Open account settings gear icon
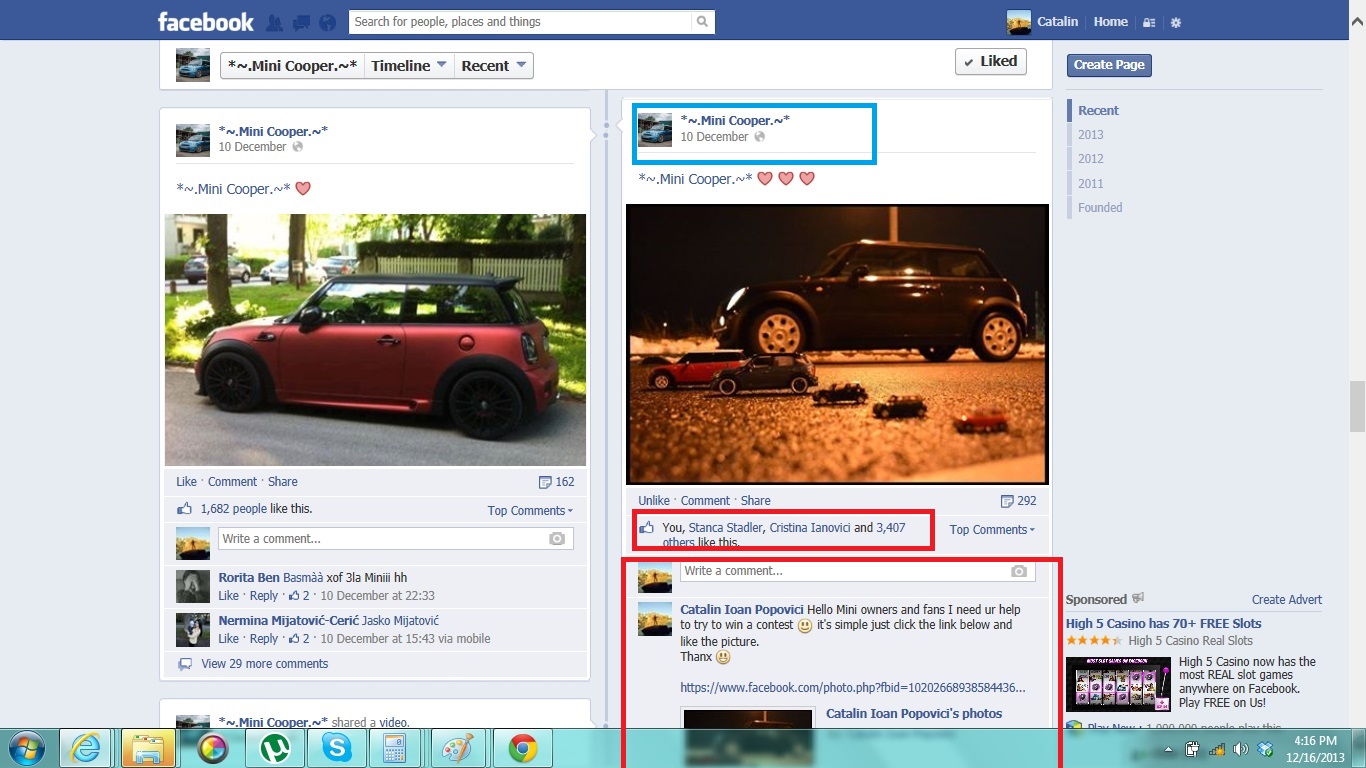This screenshot has height=768, width=1366. 1176,22
